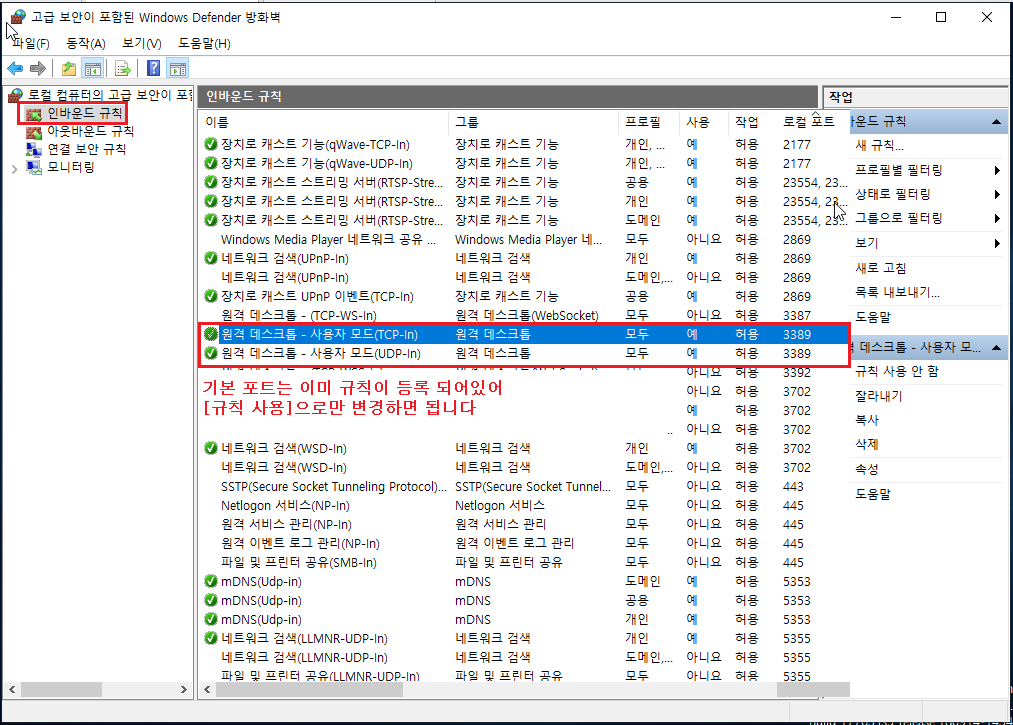The width and height of the screenshot is (1013, 725).
Task: Click the tree pane scrollbar right arrow
Action: pyautogui.click(x=183, y=689)
